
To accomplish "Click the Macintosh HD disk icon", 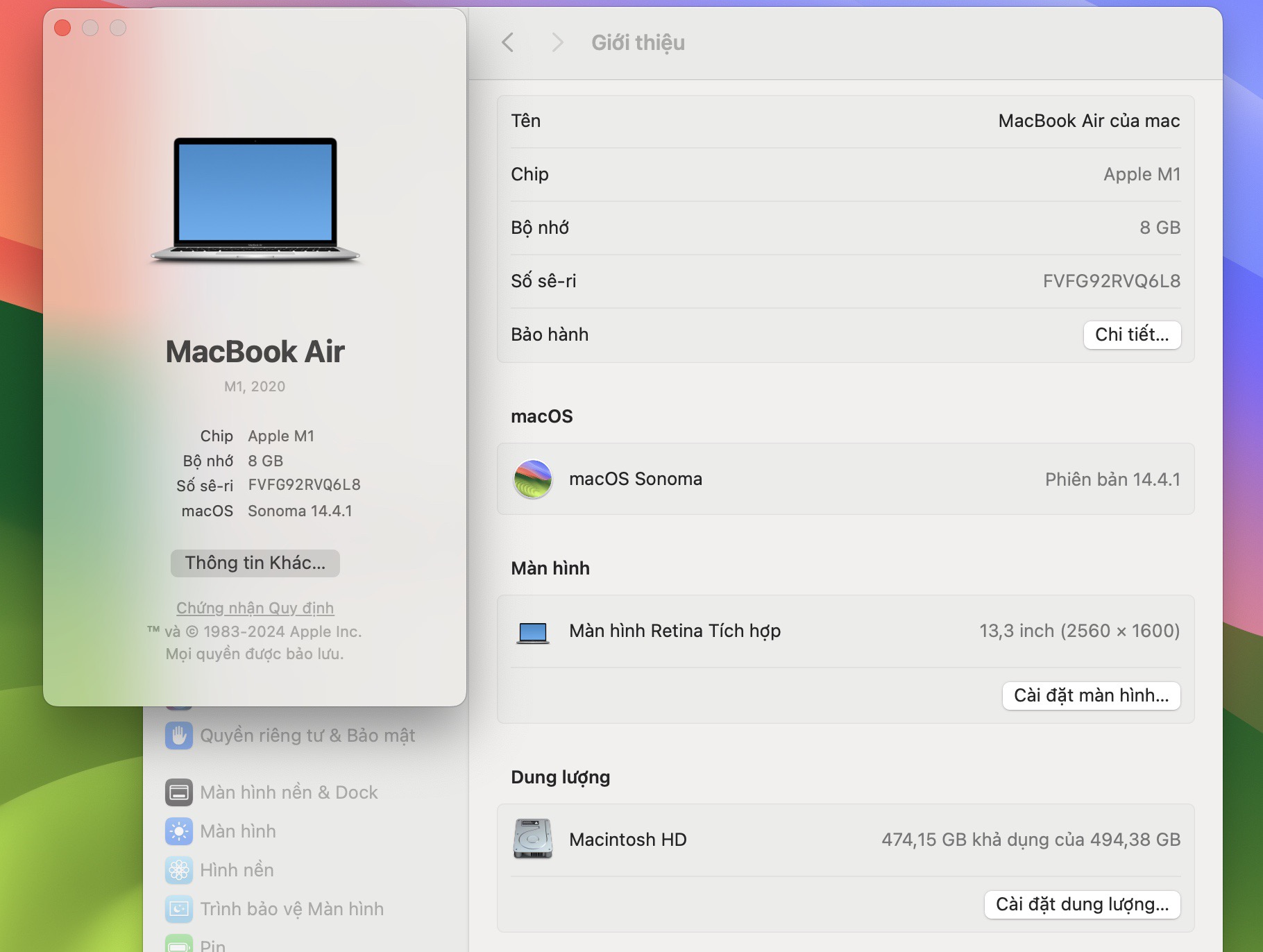I will (x=533, y=839).
